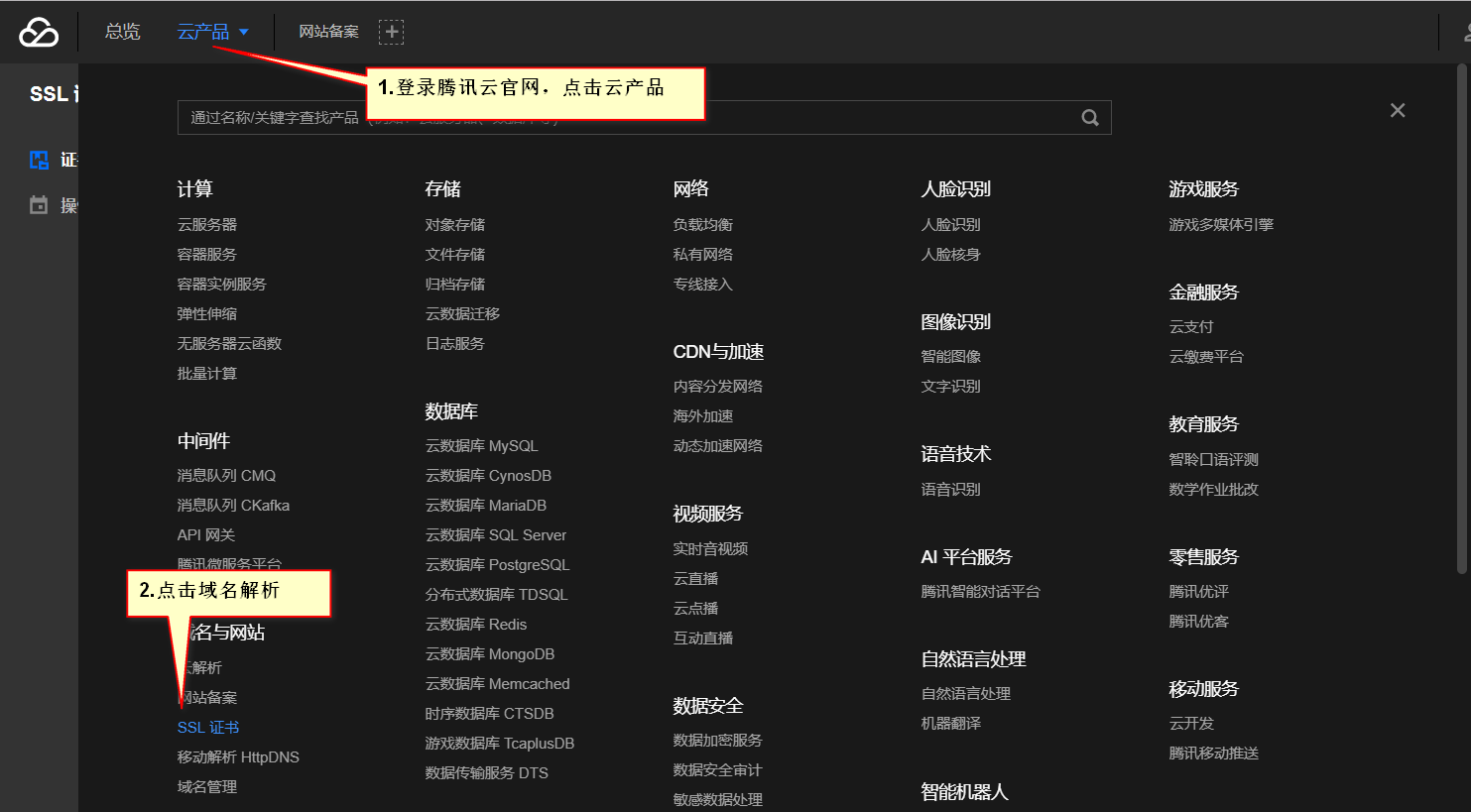The image size is (1471, 812).
Task: Open 云支付 link
Action: click(1191, 327)
